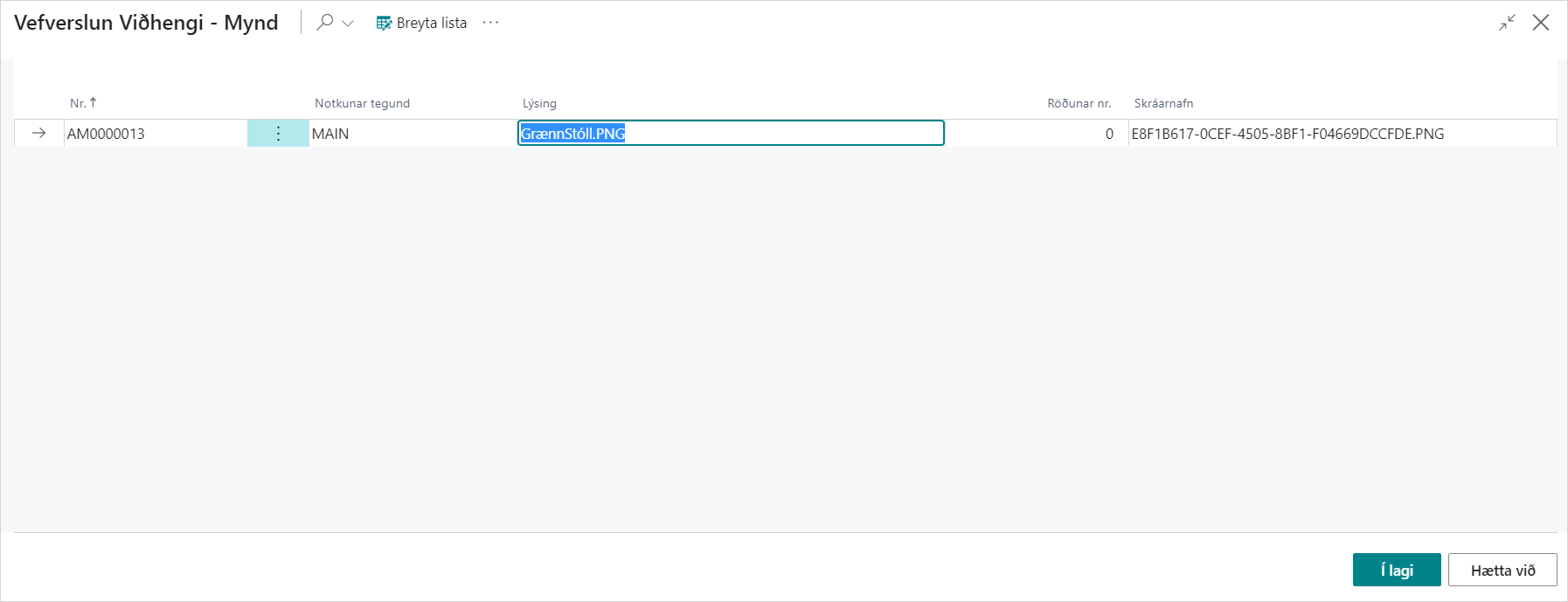
Task: Click the Röðunar nr. column header
Action: pyautogui.click(x=1079, y=103)
